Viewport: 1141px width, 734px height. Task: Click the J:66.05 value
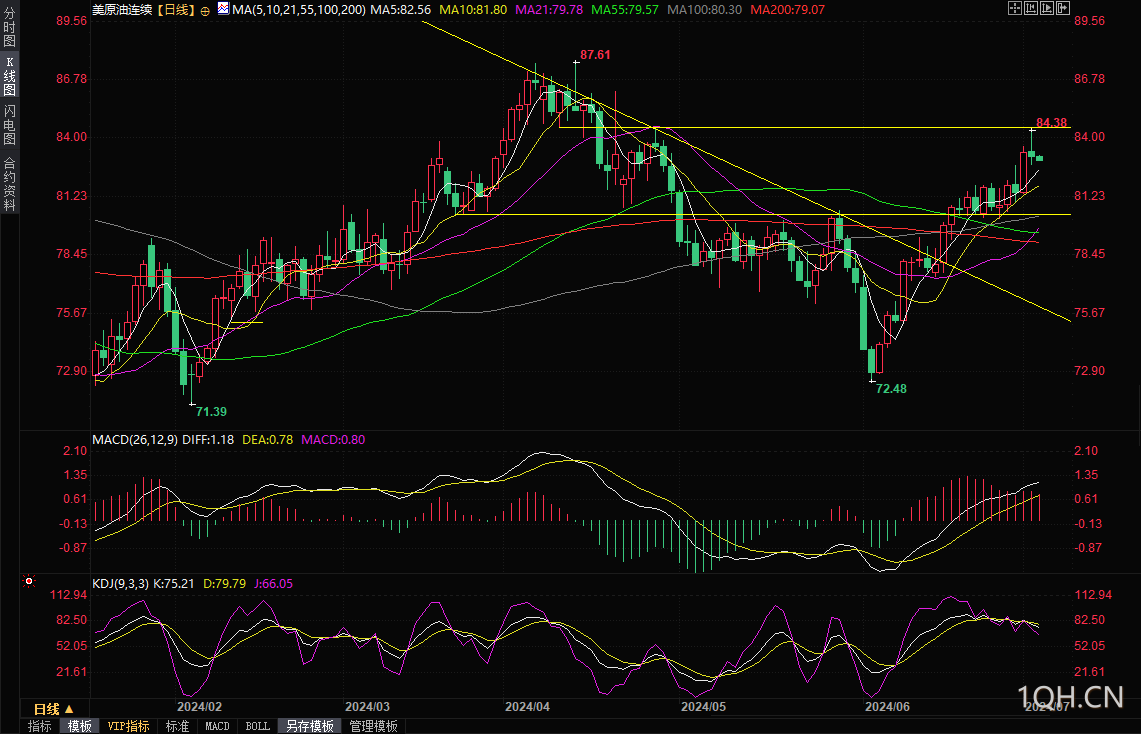pos(274,583)
